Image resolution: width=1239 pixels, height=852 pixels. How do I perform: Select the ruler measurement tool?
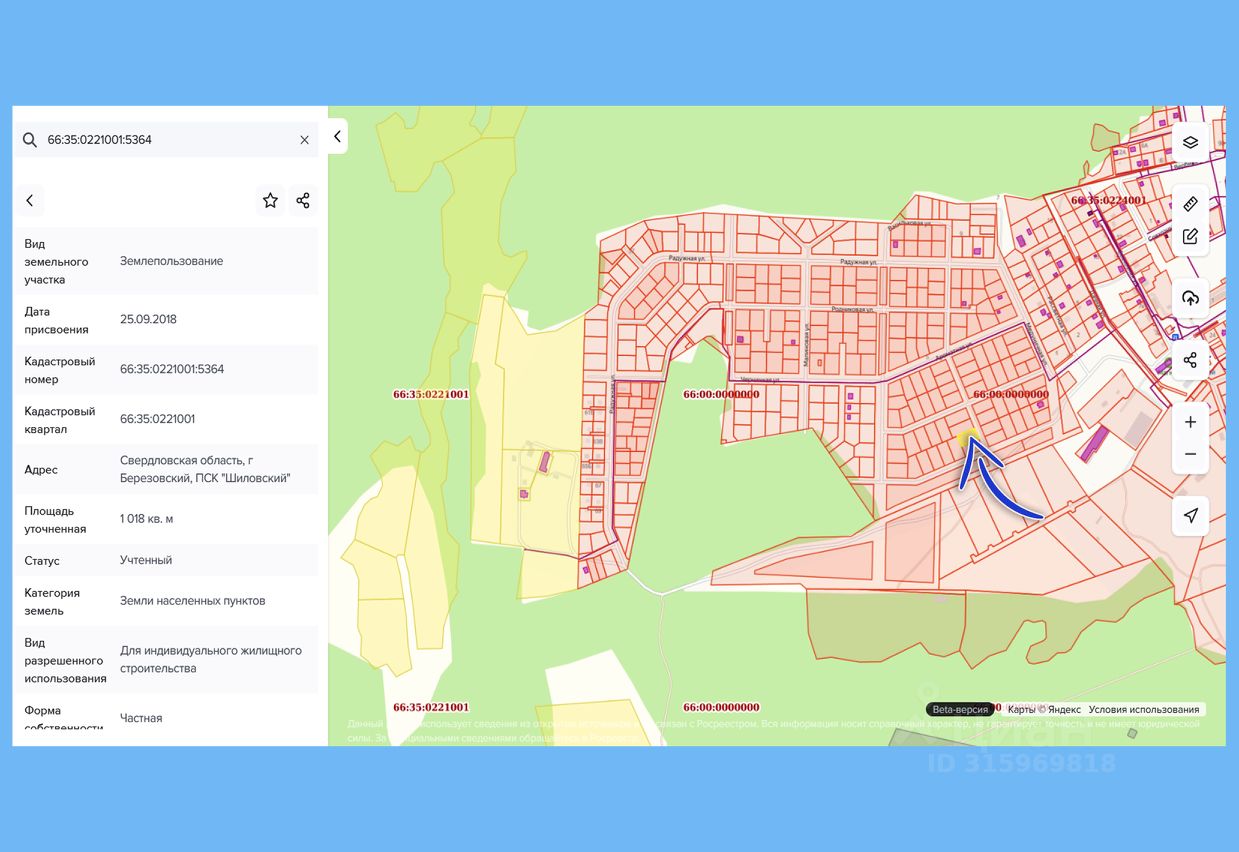tap(1190, 204)
